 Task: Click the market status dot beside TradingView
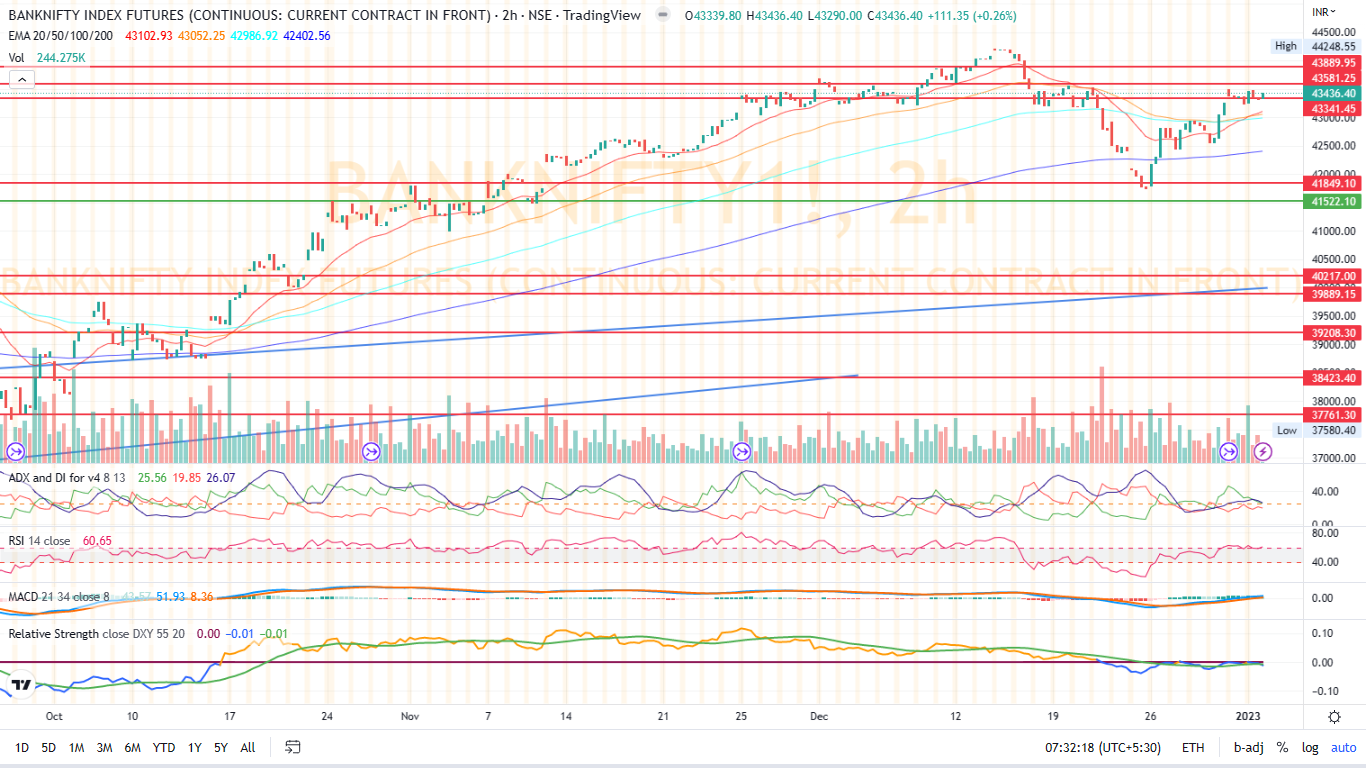[x=662, y=16]
